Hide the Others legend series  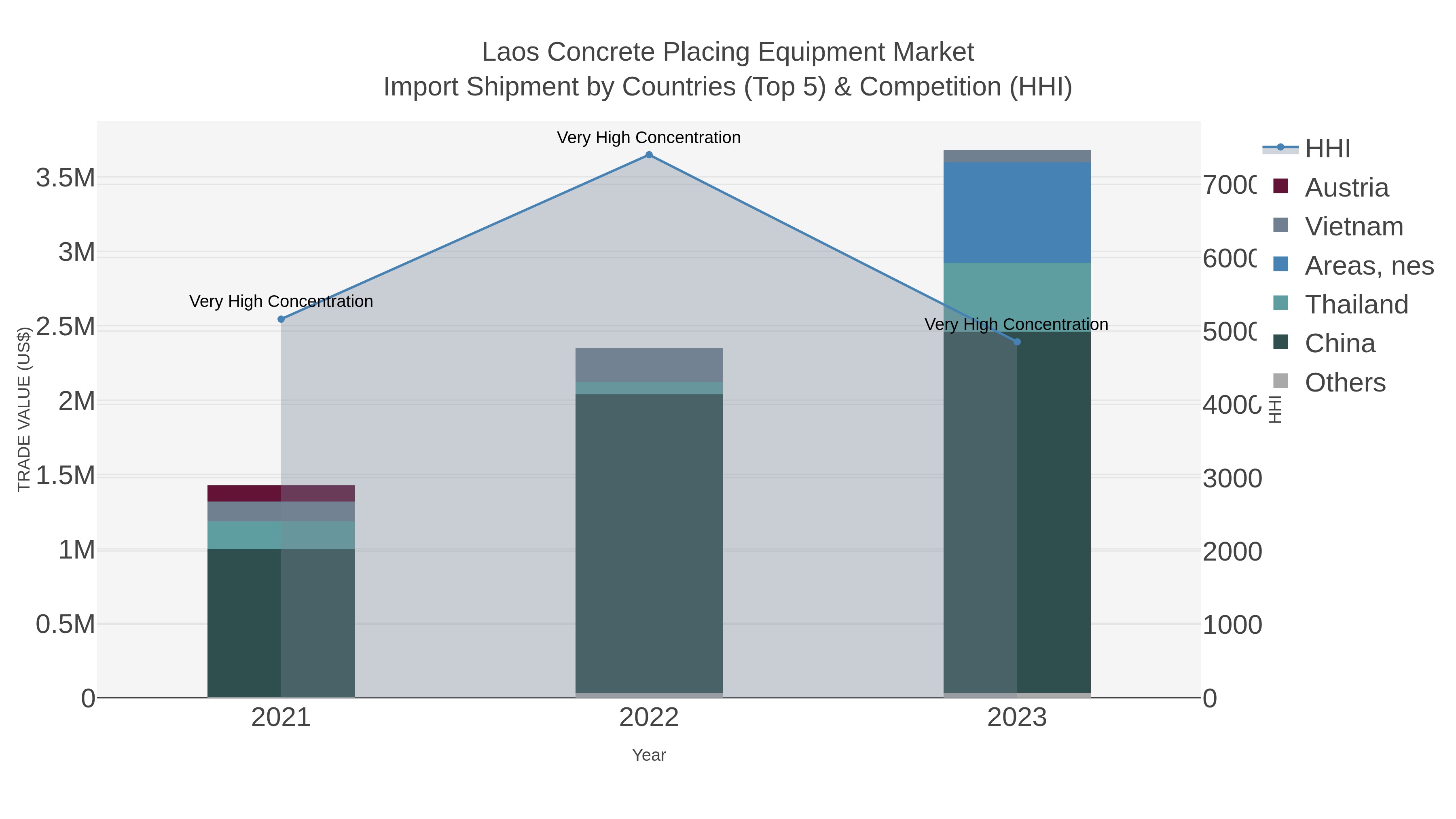[x=1329, y=382]
